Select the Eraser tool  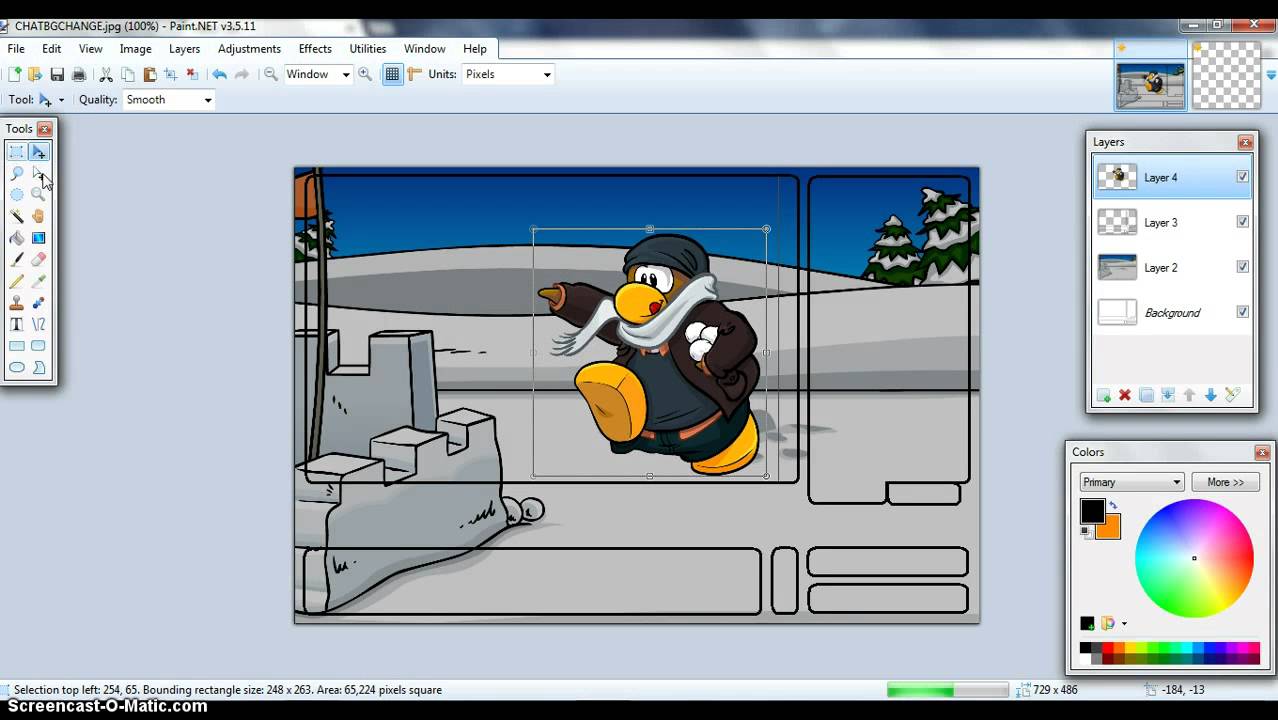click(38, 259)
